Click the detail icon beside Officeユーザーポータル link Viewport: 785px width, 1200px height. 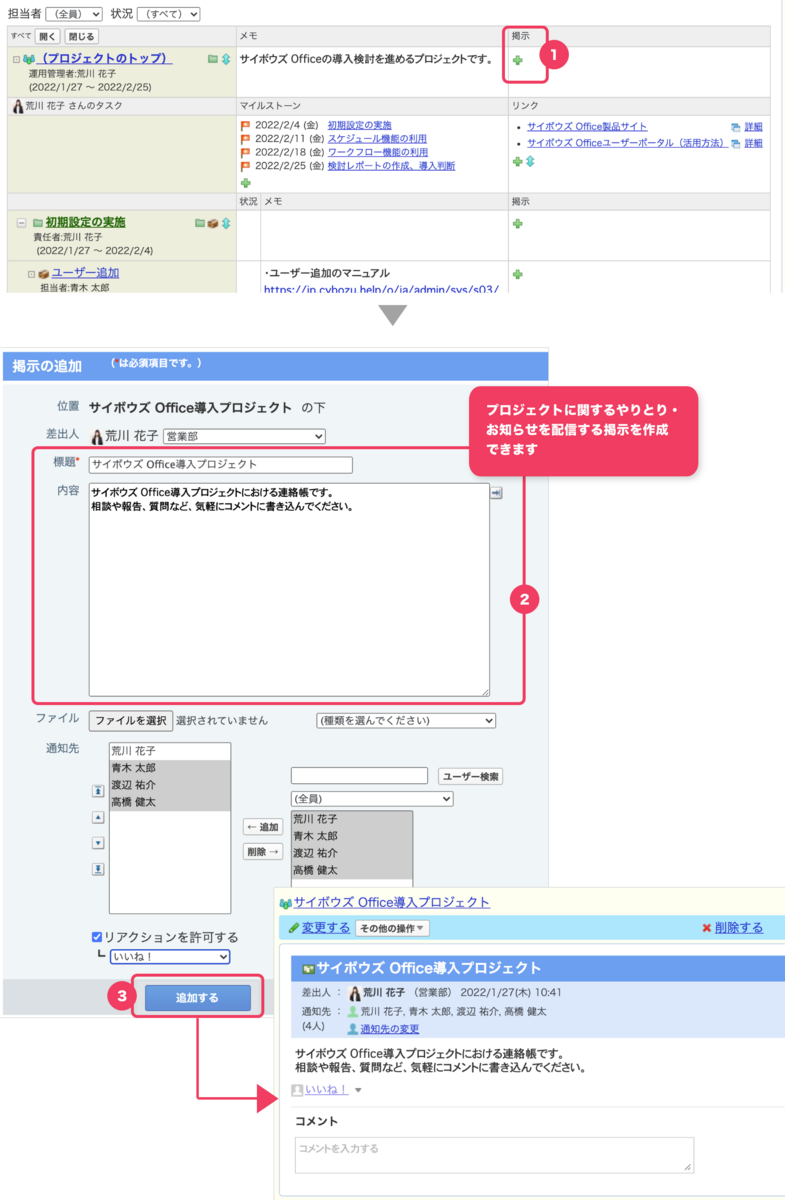735,143
